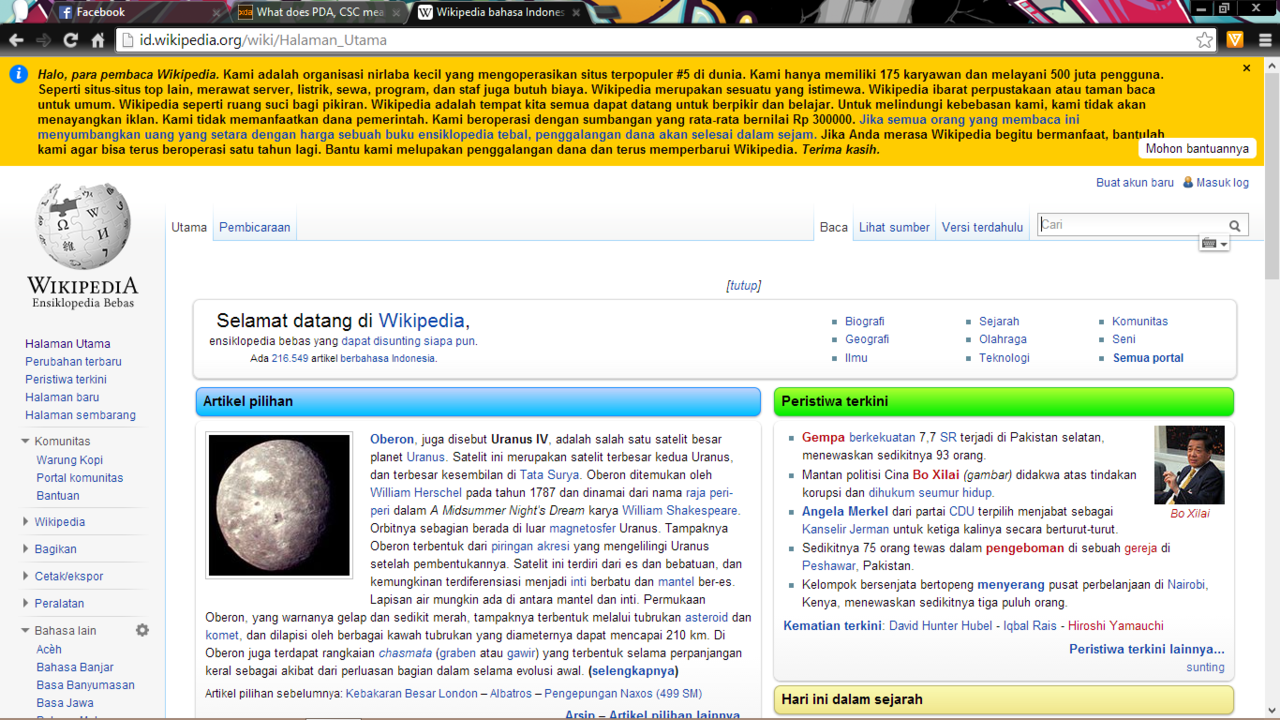Click the selengkapnya link
This screenshot has height=720, width=1280.
(x=633, y=671)
